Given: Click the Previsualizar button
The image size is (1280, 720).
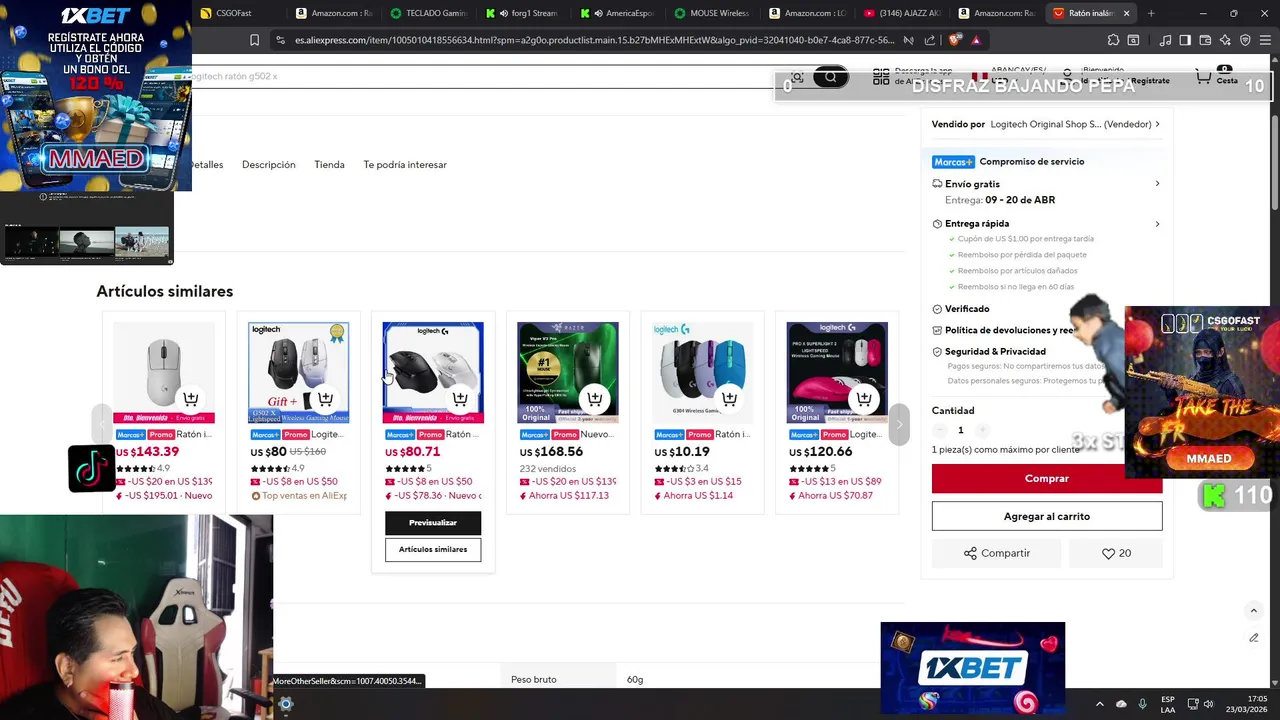Looking at the screenshot, I should point(433,523).
